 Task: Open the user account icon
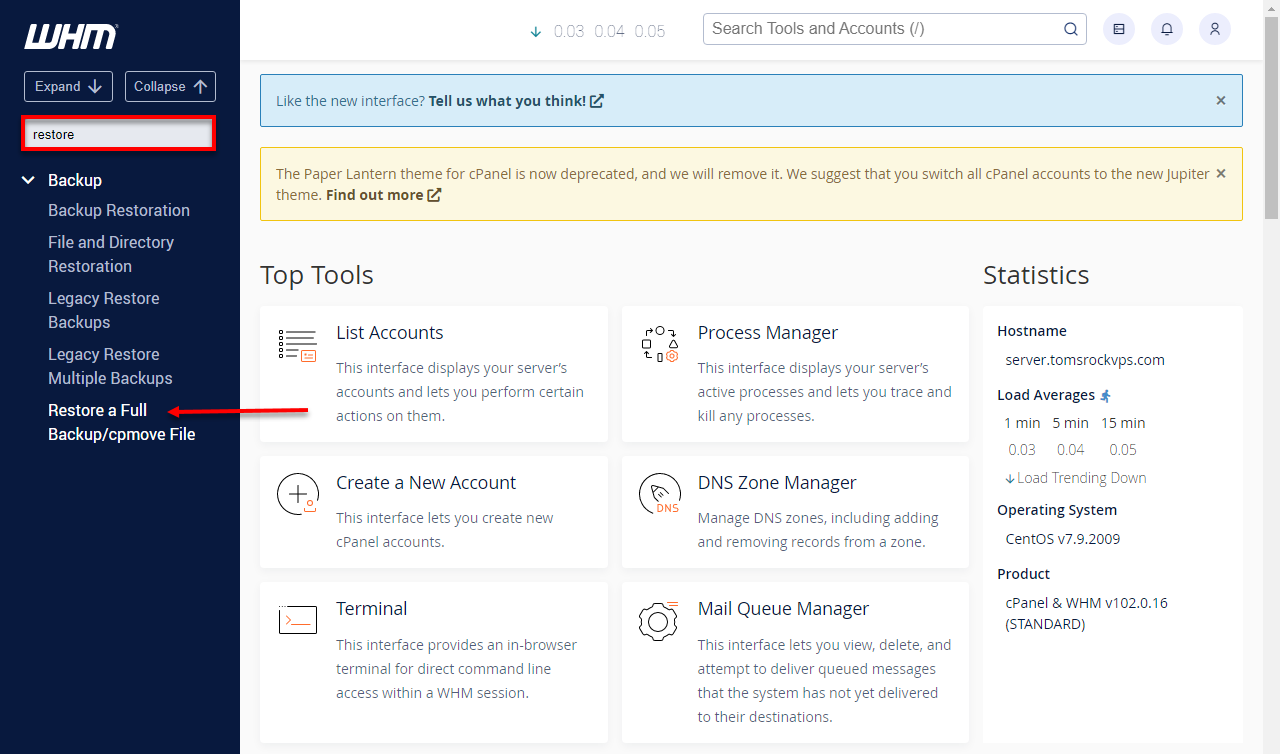[x=1215, y=29]
